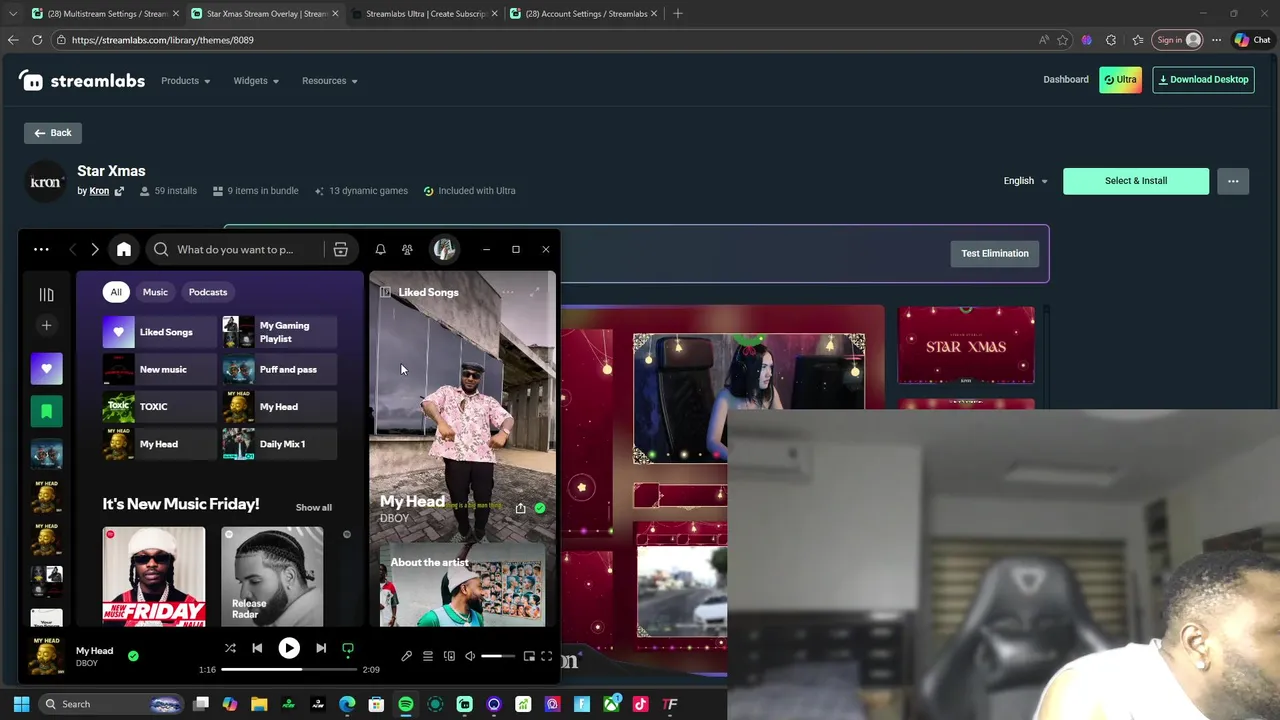Open Spotify Friend Activity icon
Viewport: 1280px width, 720px height.
click(x=407, y=249)
